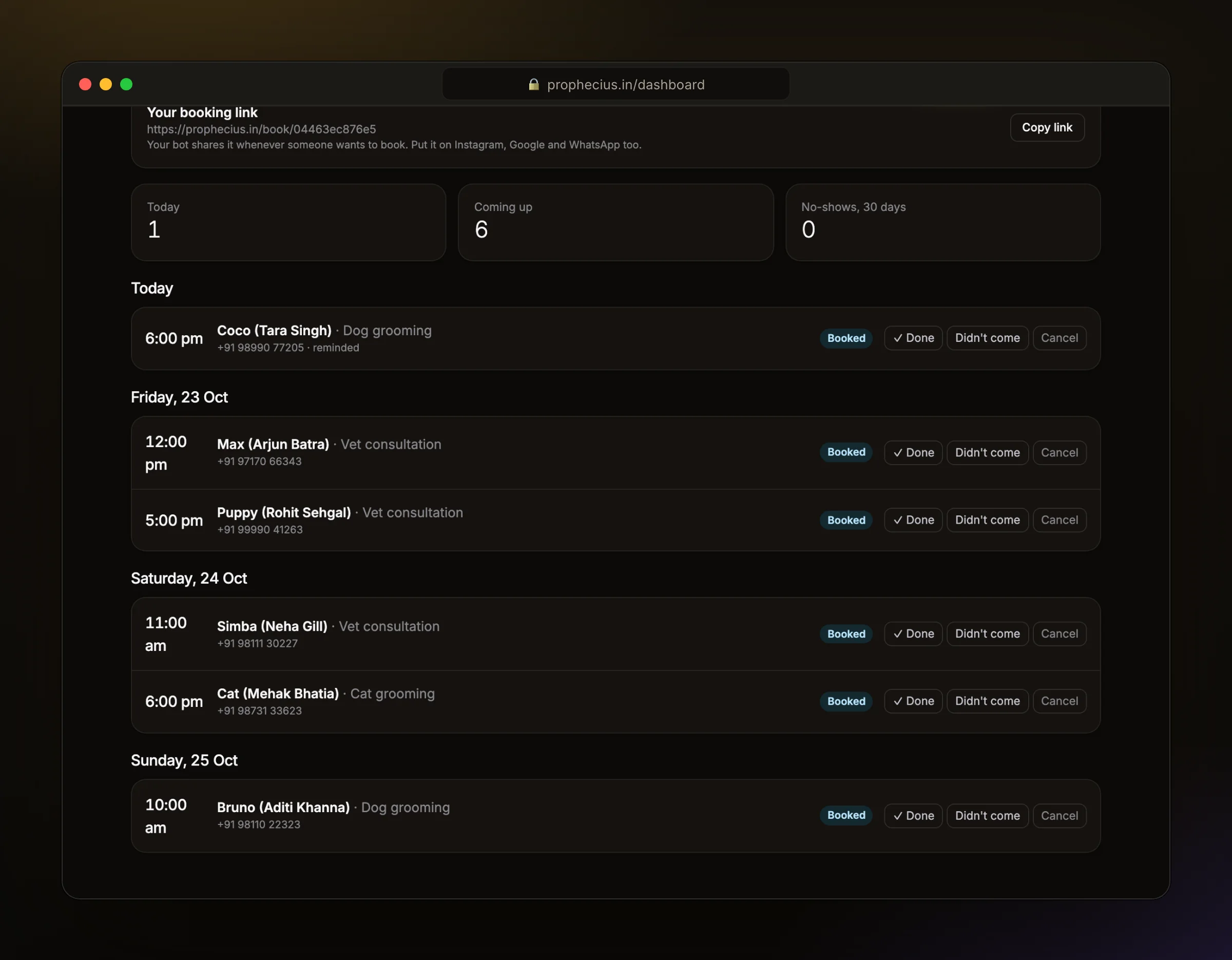Cancel Coco's dog grooming appointment
Image resolution: width=1232 pixels, height=960 pixels.
pos(1059,338)
